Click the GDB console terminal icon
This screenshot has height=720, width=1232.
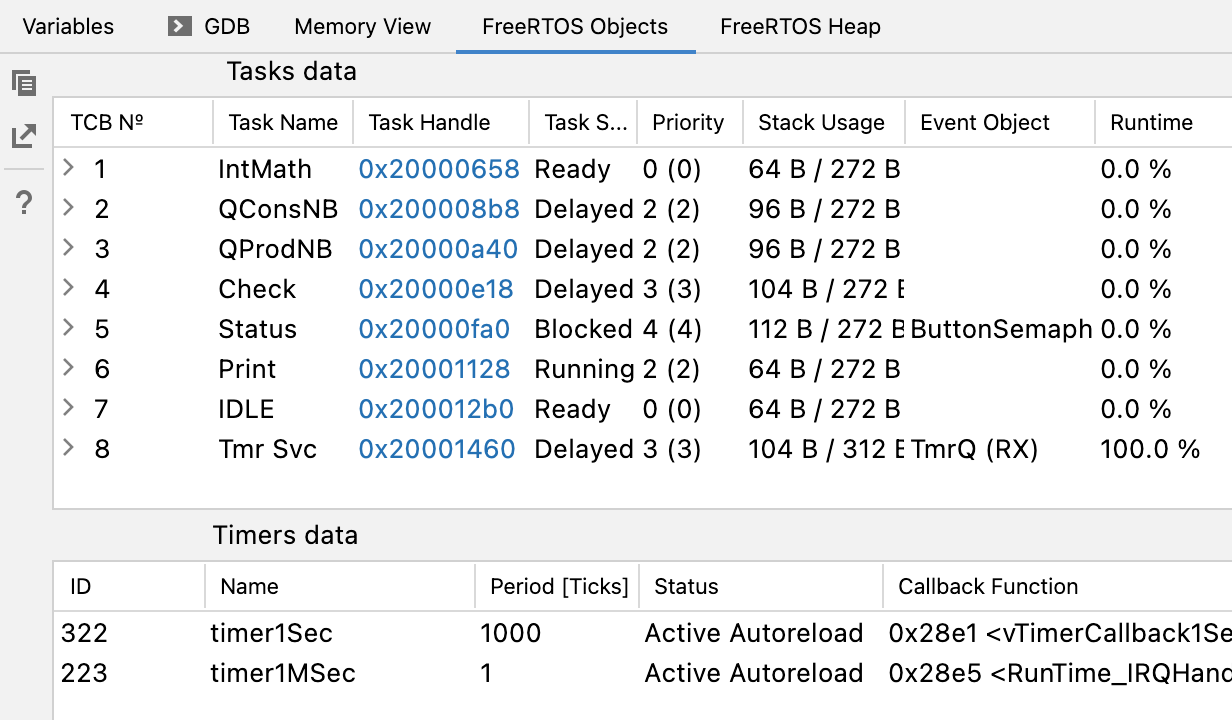180,26
